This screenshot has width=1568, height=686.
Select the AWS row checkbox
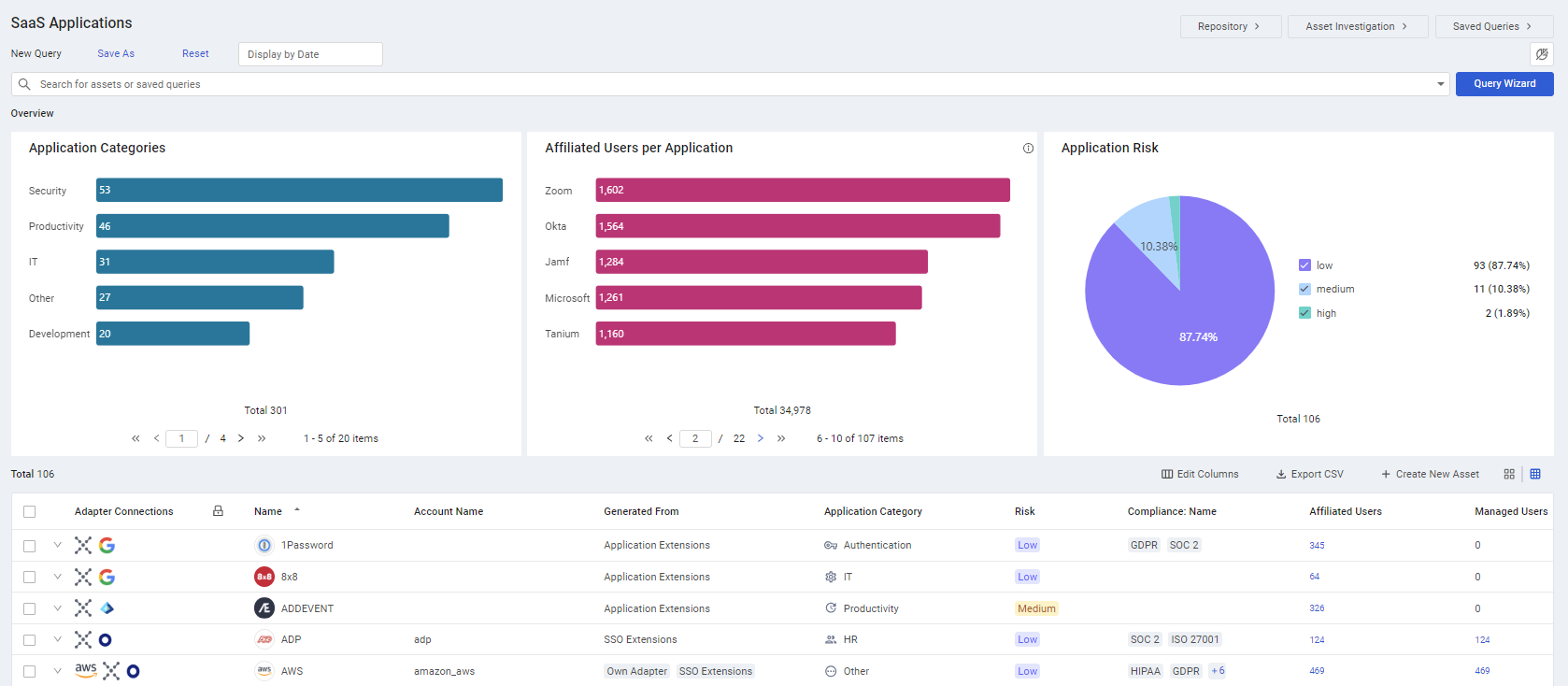tap(30, 671)
